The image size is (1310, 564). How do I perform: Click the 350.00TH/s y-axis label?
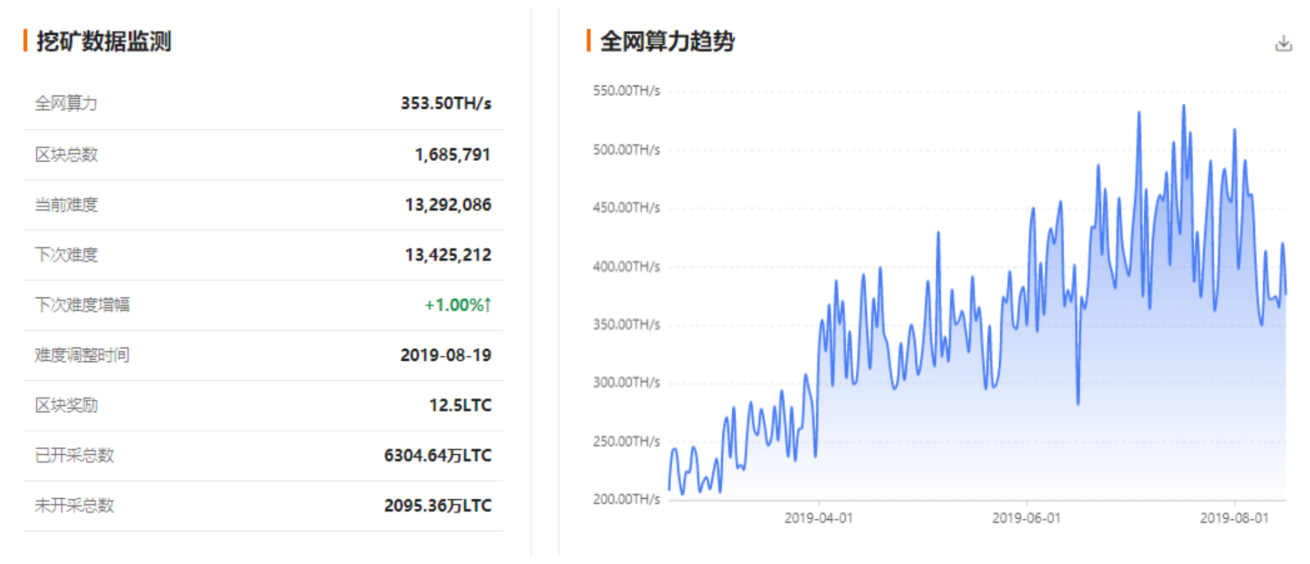click(625, 324)
